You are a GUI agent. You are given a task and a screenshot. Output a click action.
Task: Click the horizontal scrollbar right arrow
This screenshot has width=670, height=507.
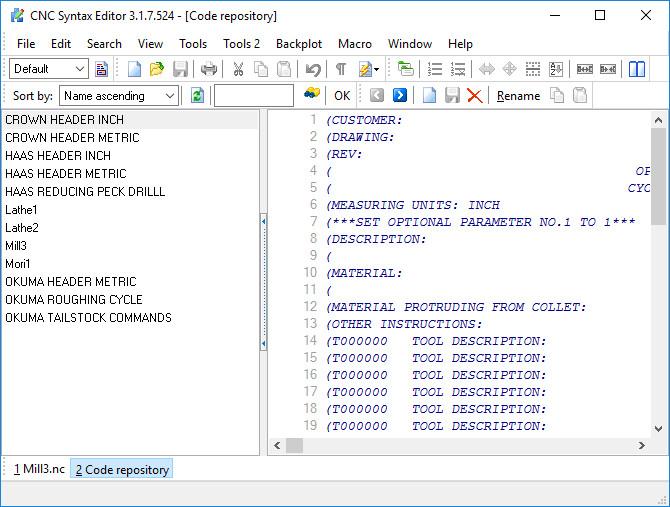point(641,445)
